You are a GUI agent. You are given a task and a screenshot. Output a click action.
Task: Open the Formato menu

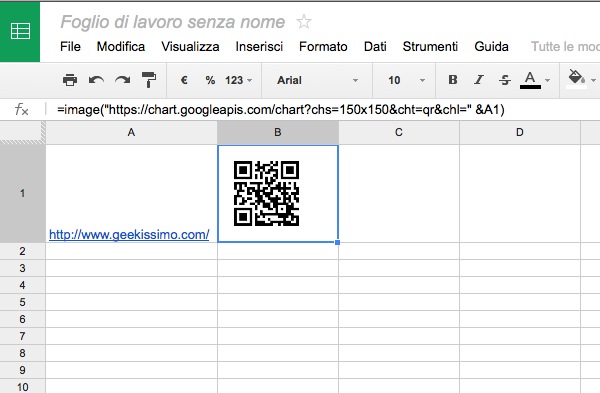(x=323, y=46)
